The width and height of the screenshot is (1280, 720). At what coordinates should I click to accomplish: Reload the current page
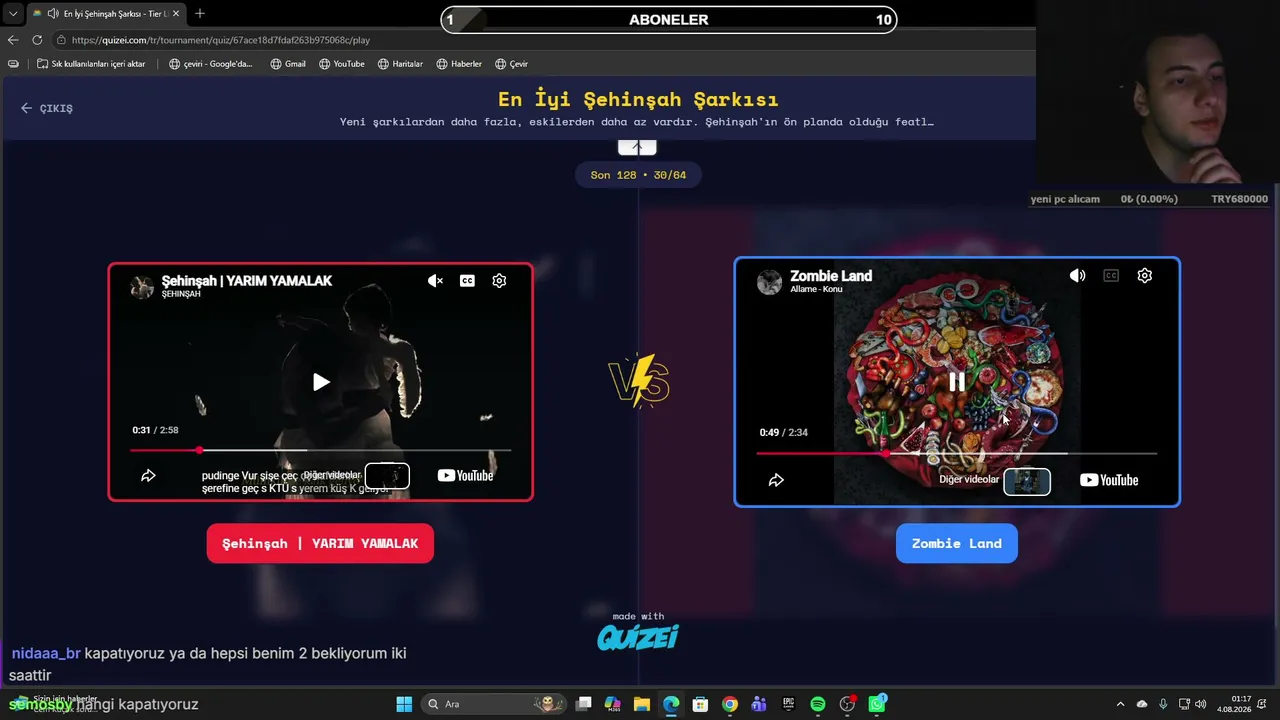pyautogui.click(x=37, y=40)
